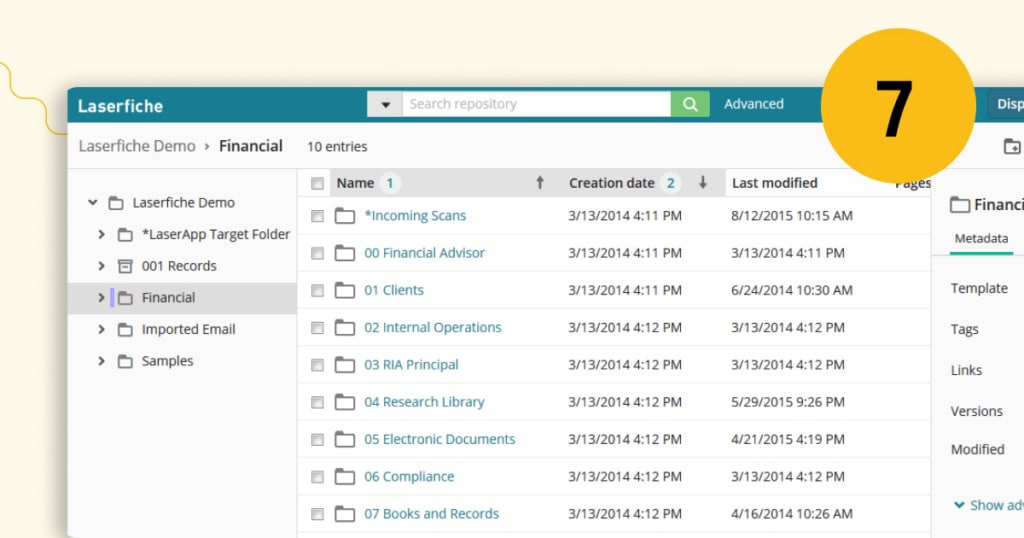Click the 001 Records archive box icon

(x=125, y=266)
